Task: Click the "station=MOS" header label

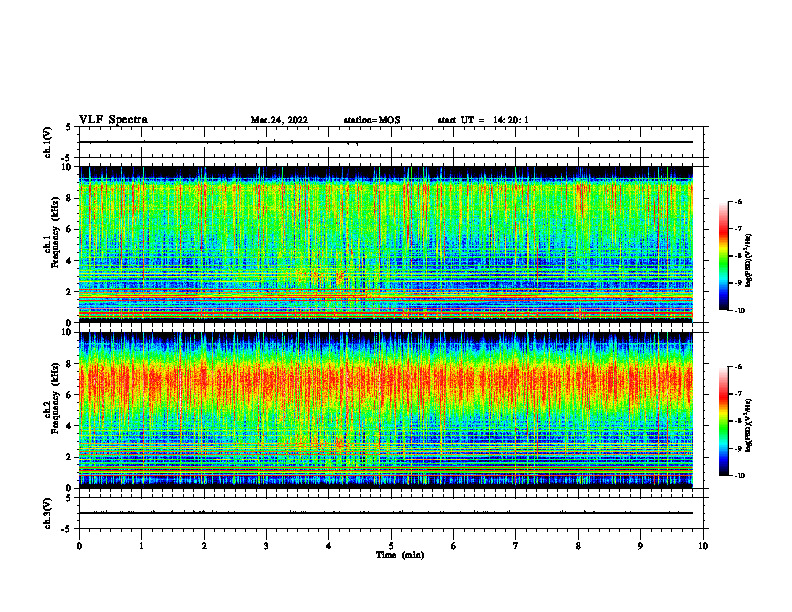Action: pos(372,120)
